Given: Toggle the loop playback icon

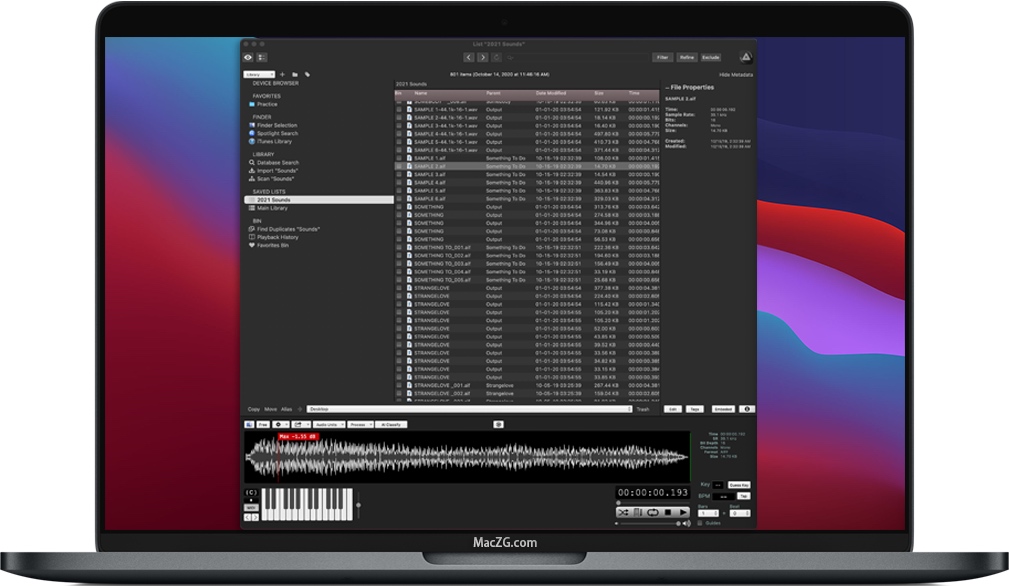Looking at the screenshot, I should coord(652,511).
